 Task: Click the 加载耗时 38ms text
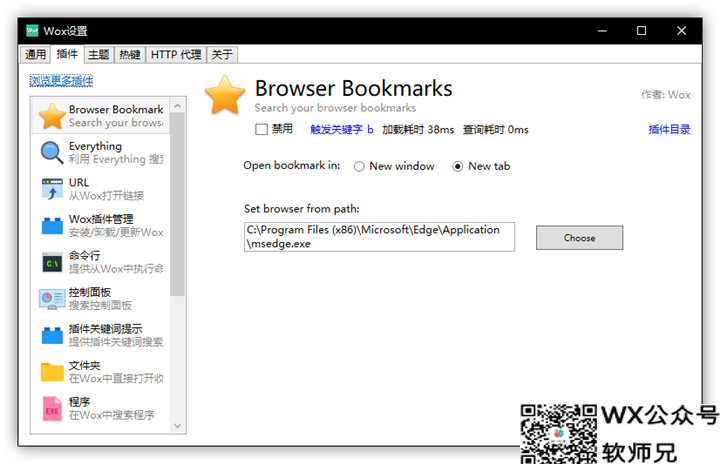point(418,130)
